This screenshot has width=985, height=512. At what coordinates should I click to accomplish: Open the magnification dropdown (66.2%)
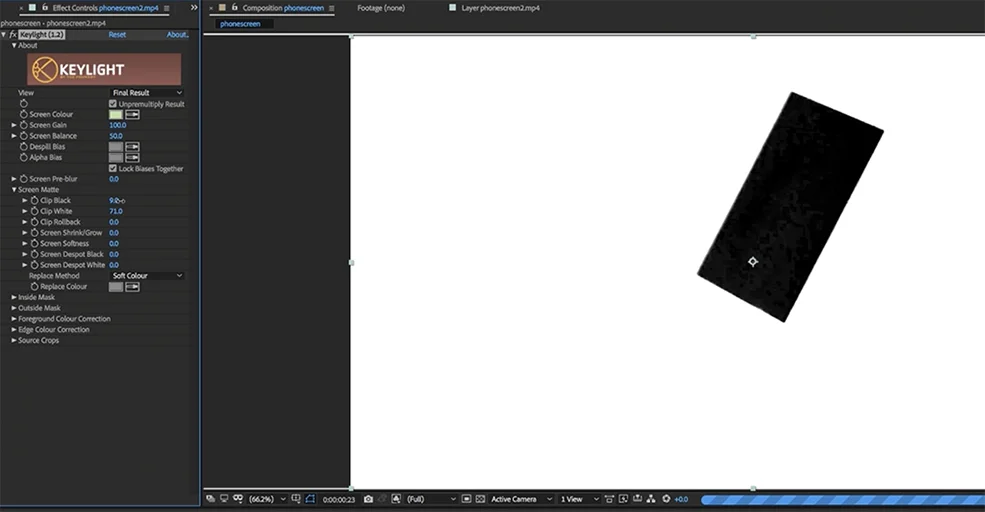point(267,499)
